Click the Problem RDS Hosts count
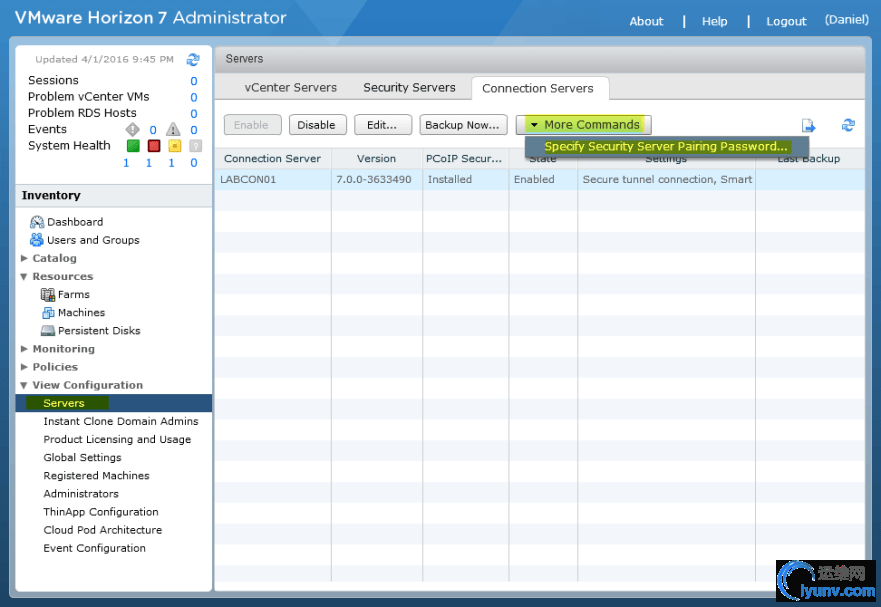The height and width of the screenshot is (607, 881). 194,114
